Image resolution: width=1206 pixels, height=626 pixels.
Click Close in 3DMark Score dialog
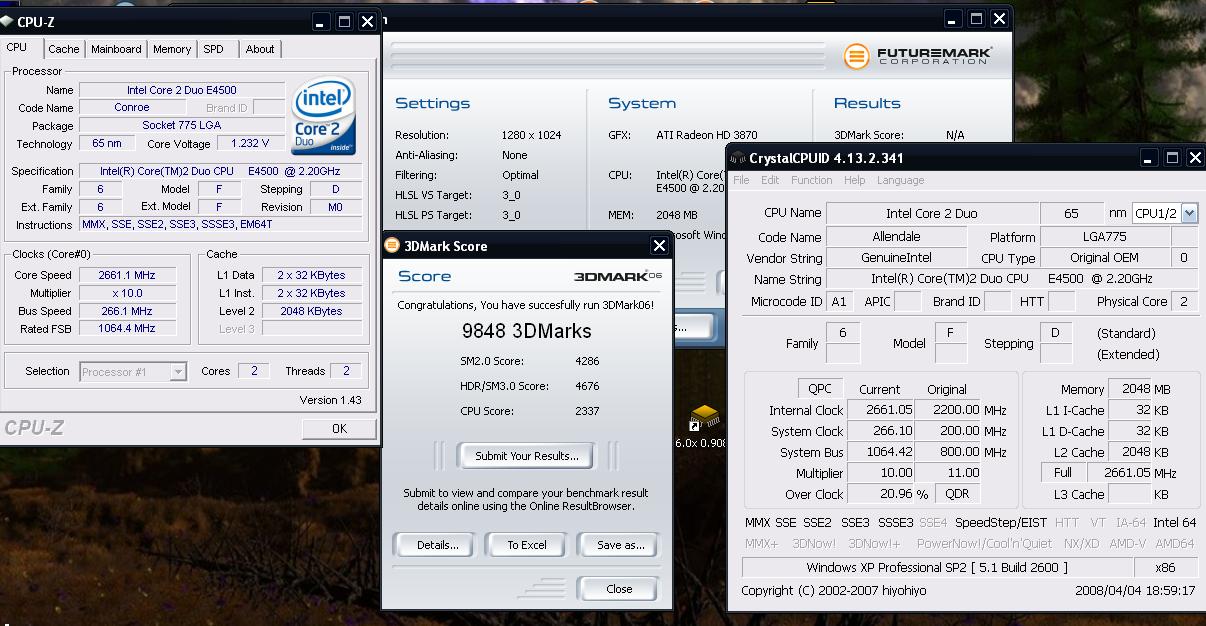tap(619, 589)
